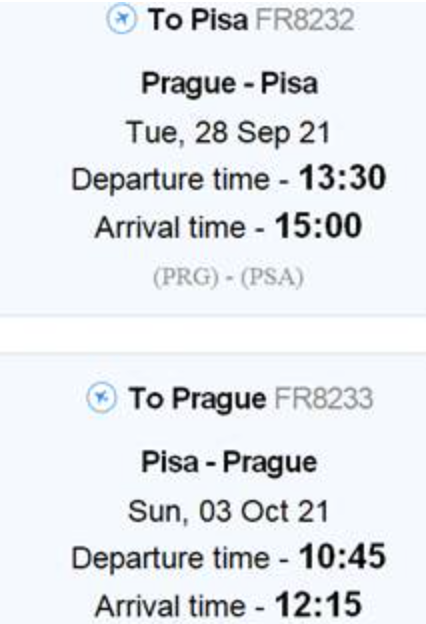Click the plane icon beside To Pisa
The height and width of the screenshot is (624, 426).
pos(122,19)
